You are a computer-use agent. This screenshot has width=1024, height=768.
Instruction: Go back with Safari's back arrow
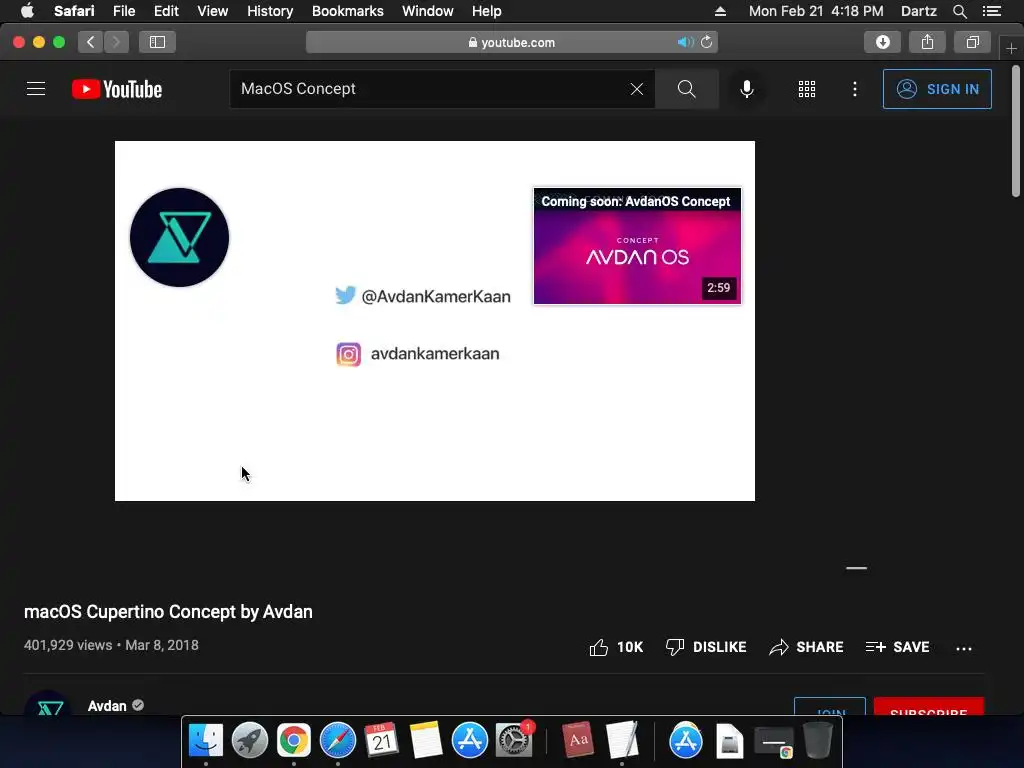pyautogui.click(x=91, y=42)
